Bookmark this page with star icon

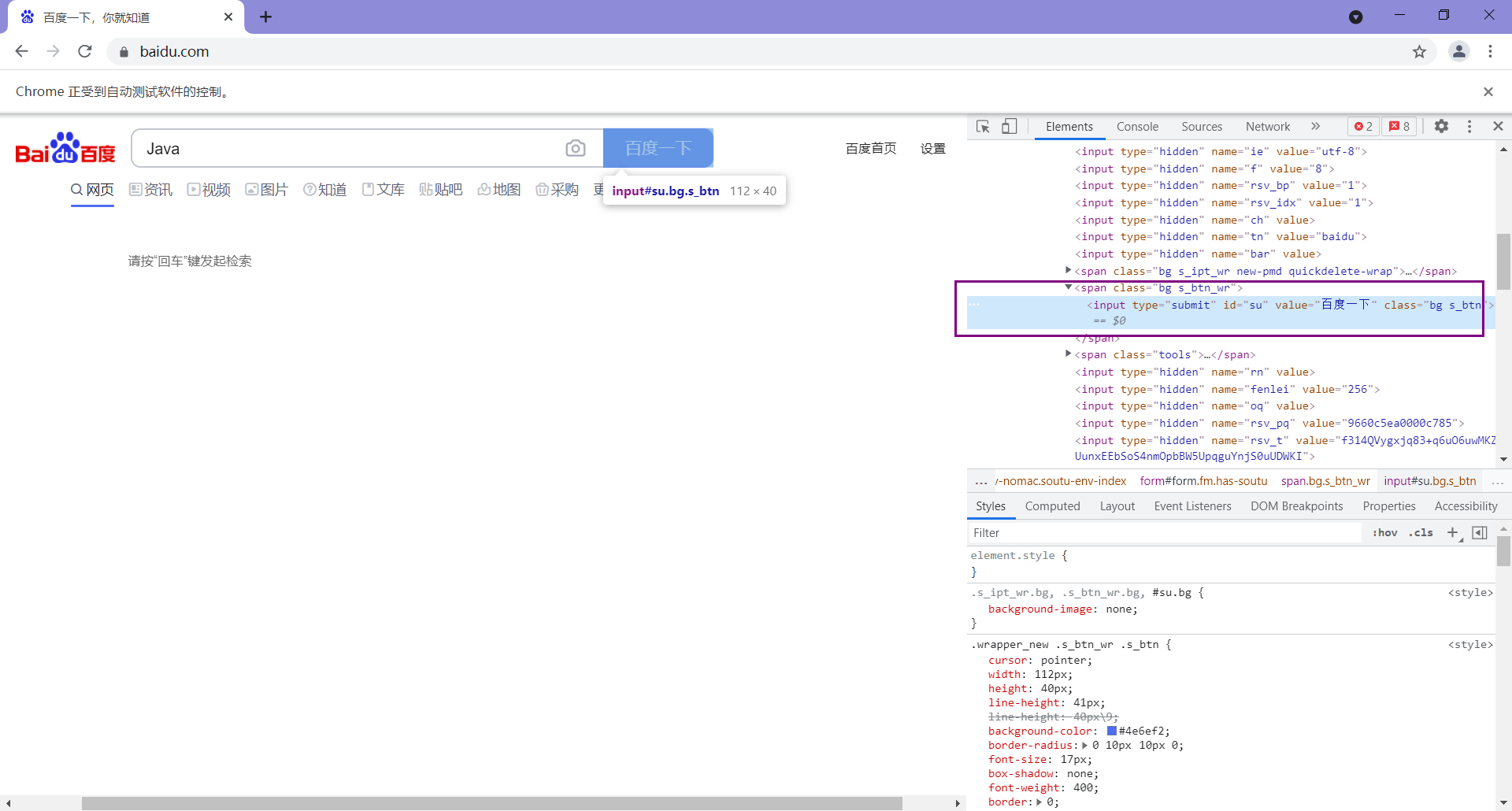[x=1419, y=51]
